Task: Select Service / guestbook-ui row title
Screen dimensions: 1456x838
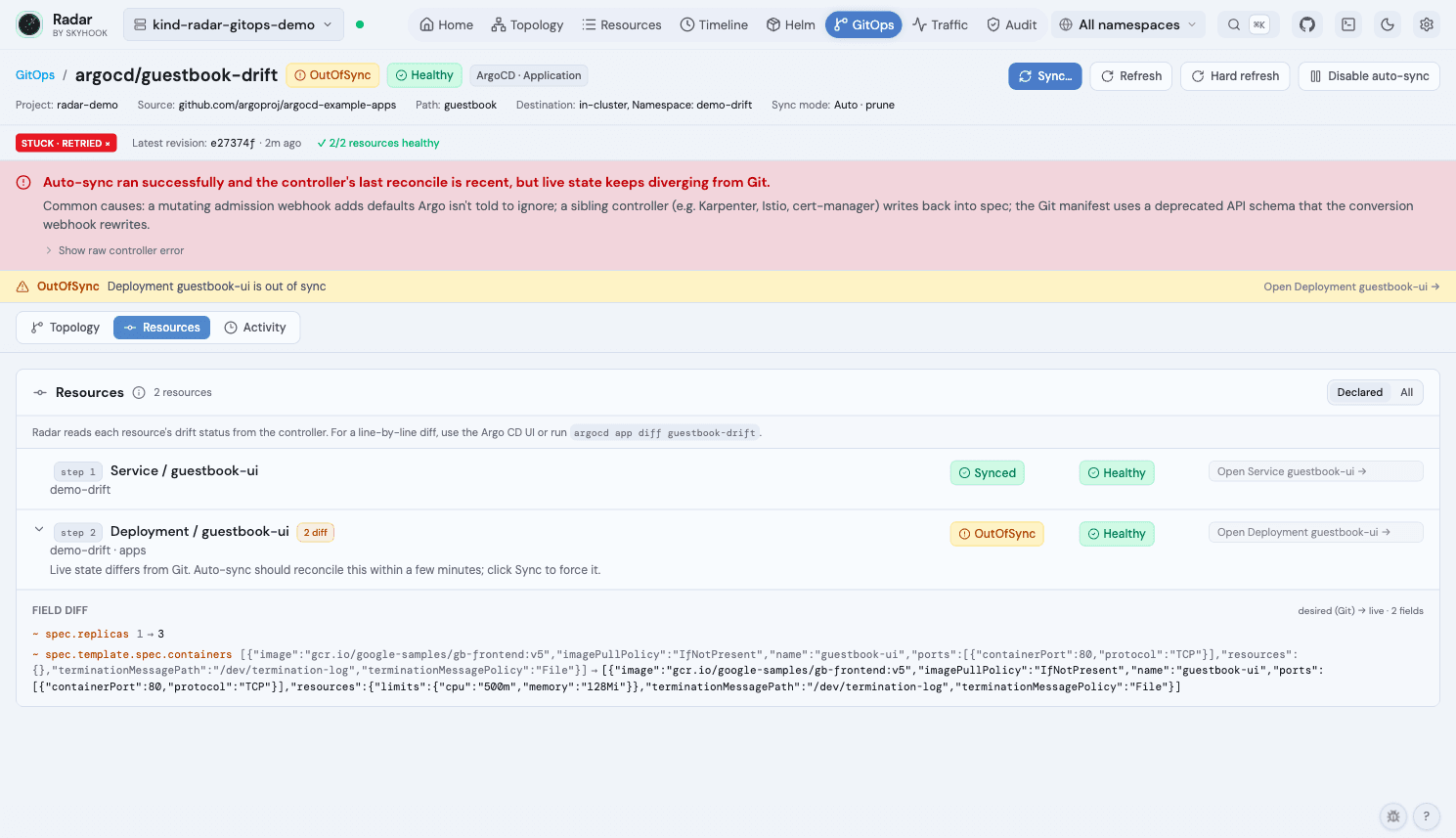Action: point(184,470)
